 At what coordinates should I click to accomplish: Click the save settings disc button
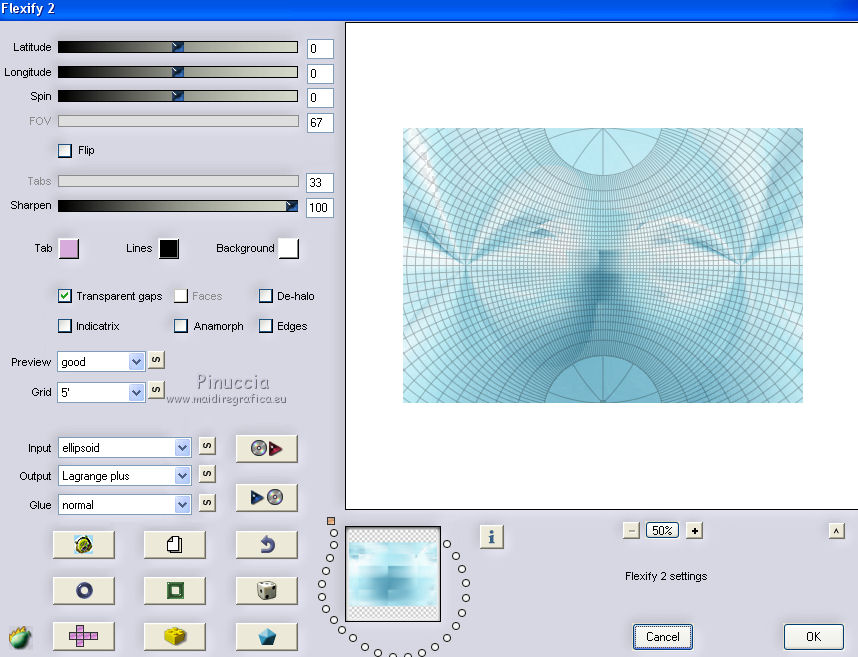pyautogui.click(x=266, y=497)
